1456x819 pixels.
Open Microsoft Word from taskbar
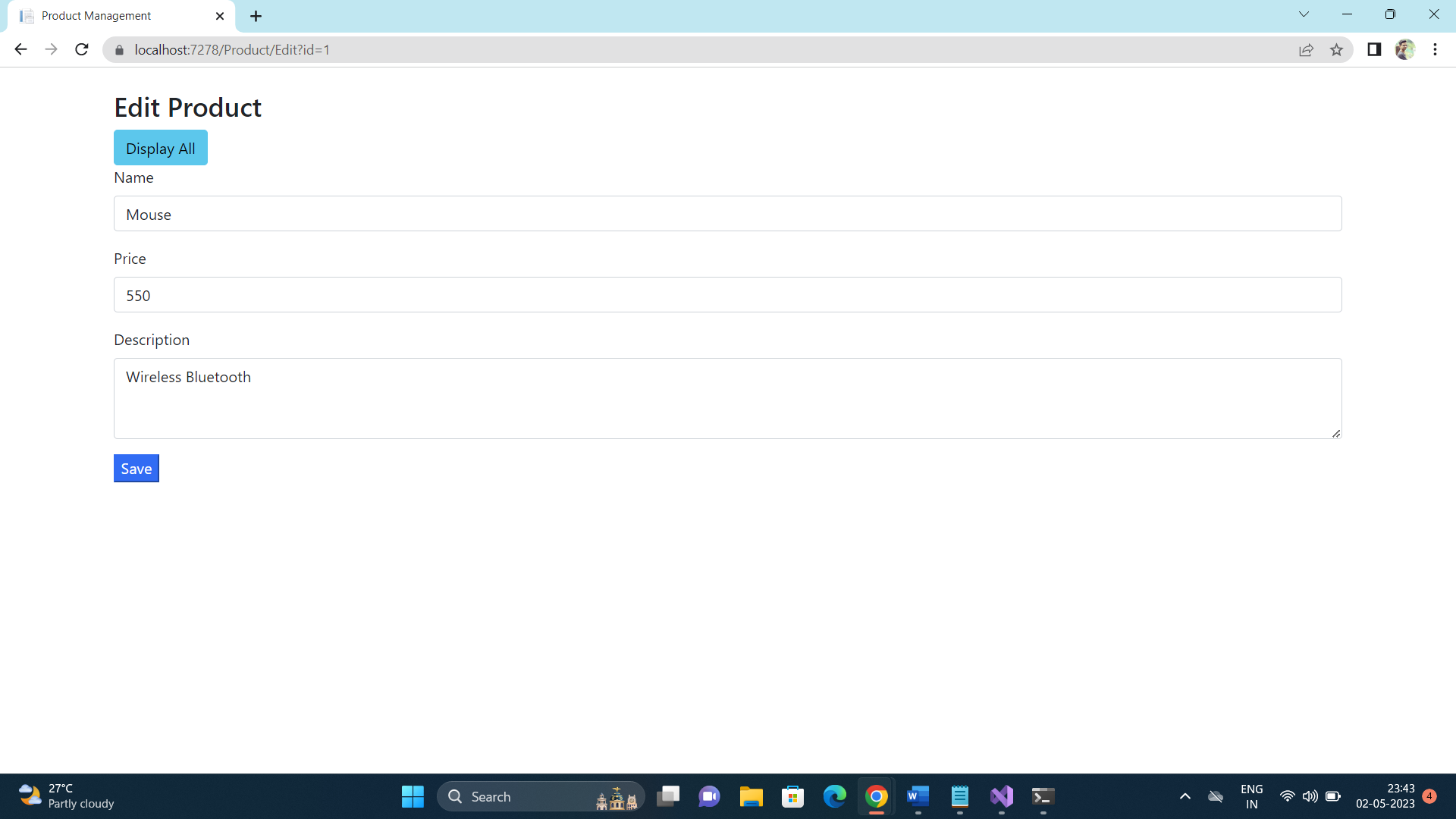click(918, 797)
